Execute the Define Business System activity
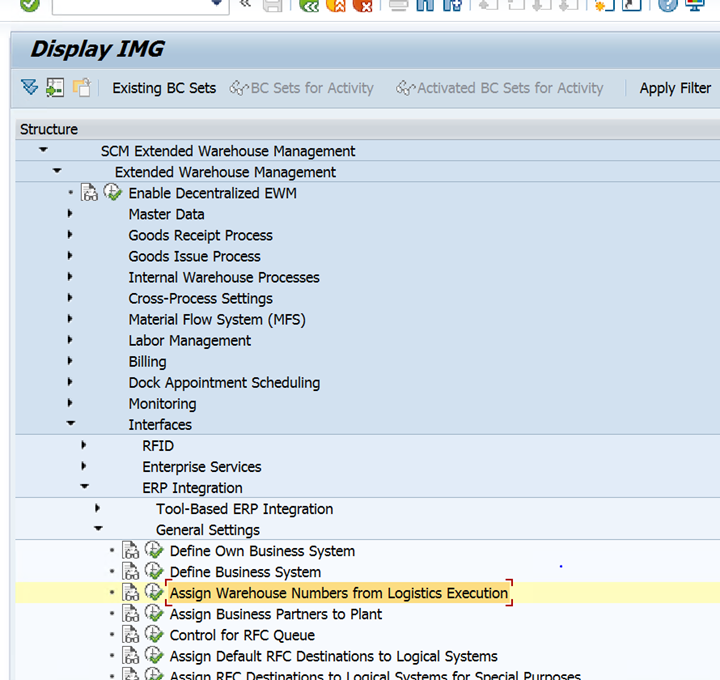 pyautogui.click(x=154, y=572)
